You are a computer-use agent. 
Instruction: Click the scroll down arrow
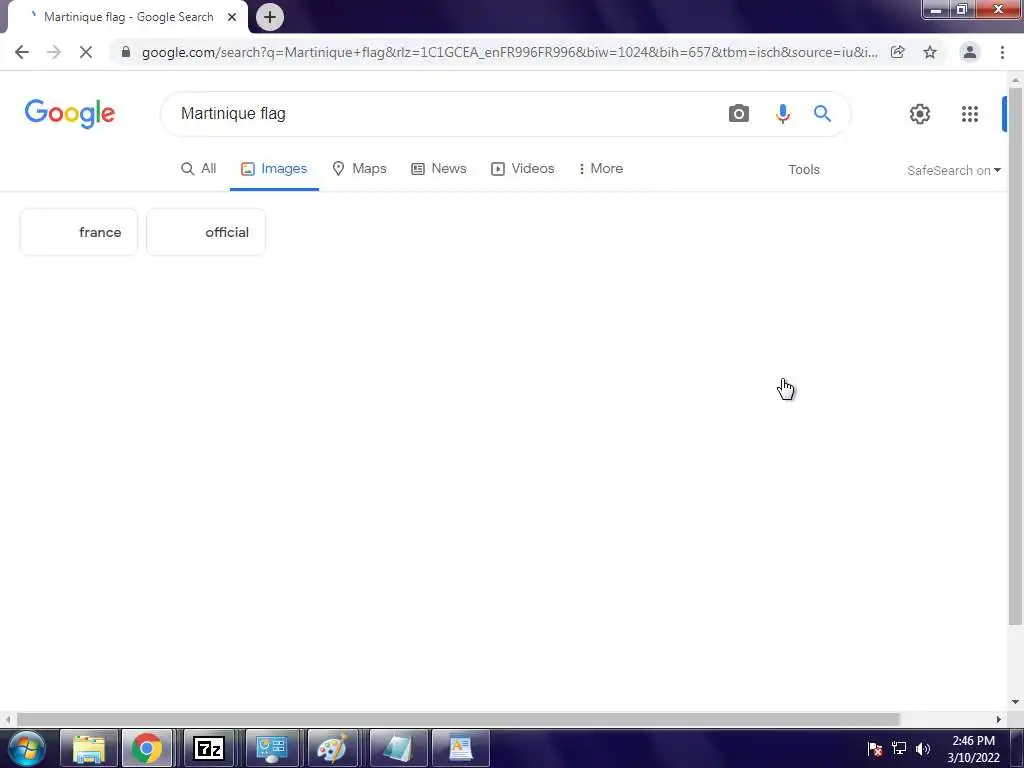[1015, 702]
